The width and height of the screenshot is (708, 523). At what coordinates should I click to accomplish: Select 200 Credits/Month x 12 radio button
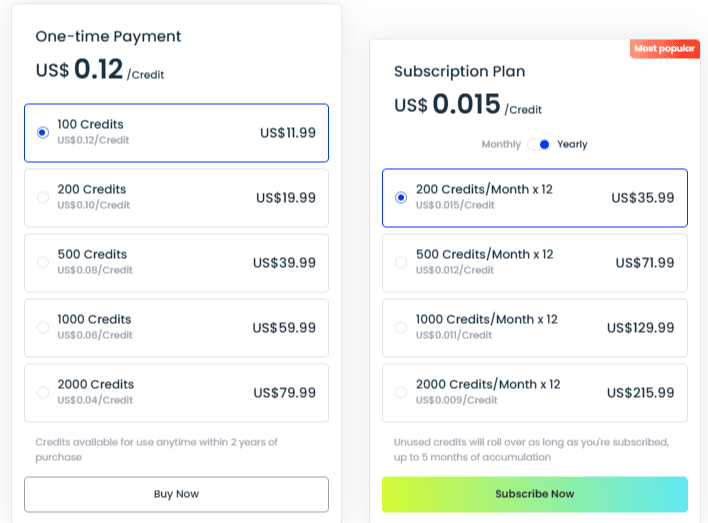[401, 197]
